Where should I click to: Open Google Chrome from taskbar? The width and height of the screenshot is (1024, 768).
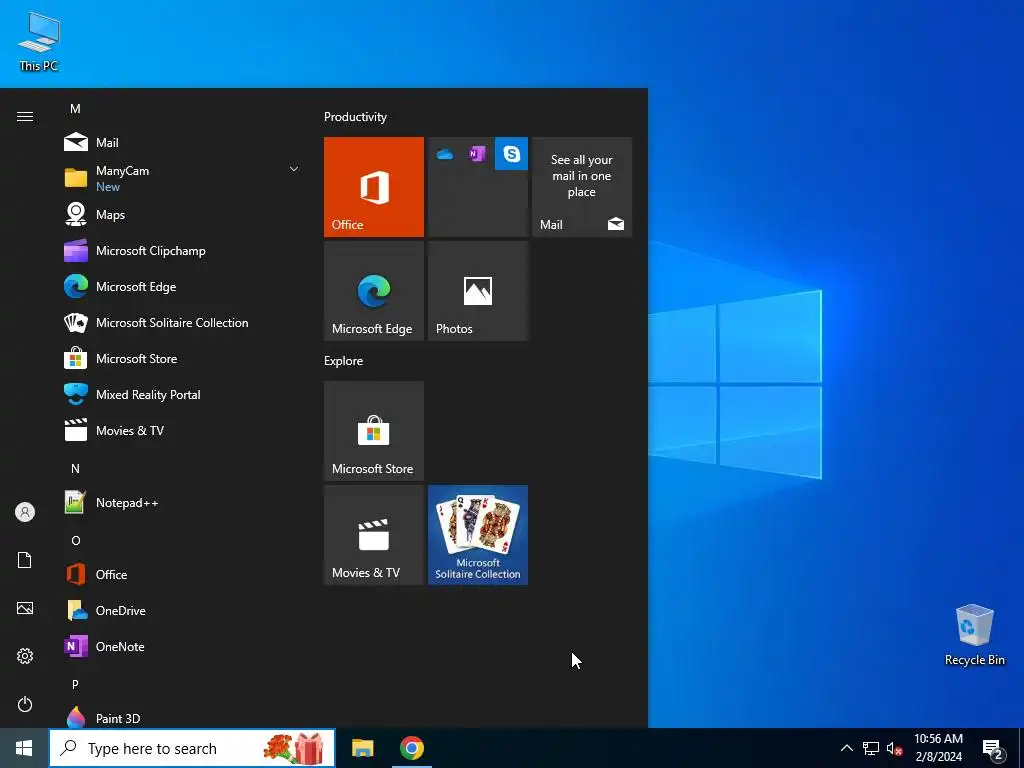pyautogui.click(x=411, y=748)
